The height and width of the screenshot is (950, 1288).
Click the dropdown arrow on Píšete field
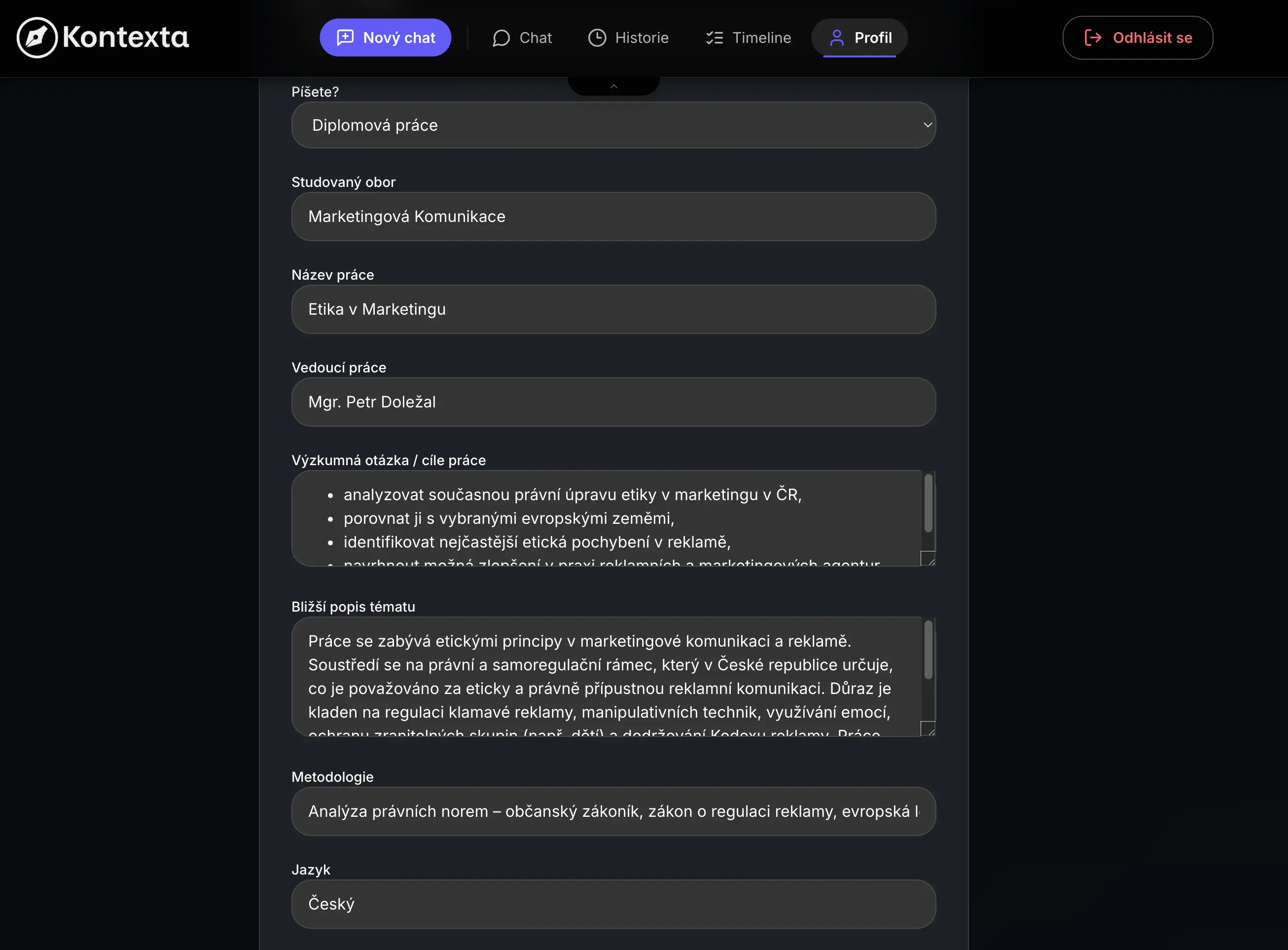[927, 125]
